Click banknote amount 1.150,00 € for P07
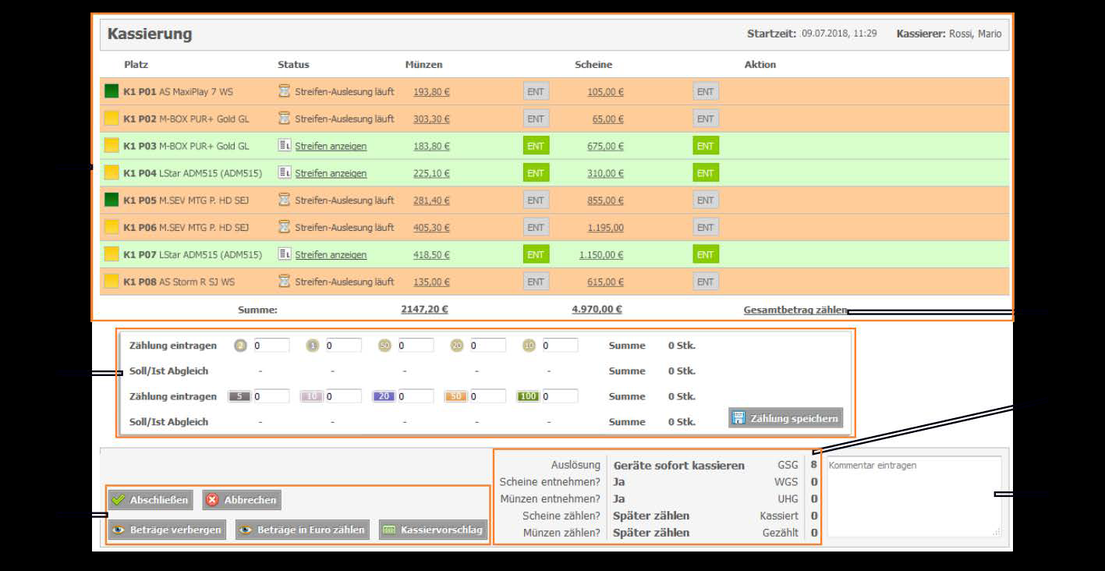Screen dimensions: 1105x571 (601, 255)
